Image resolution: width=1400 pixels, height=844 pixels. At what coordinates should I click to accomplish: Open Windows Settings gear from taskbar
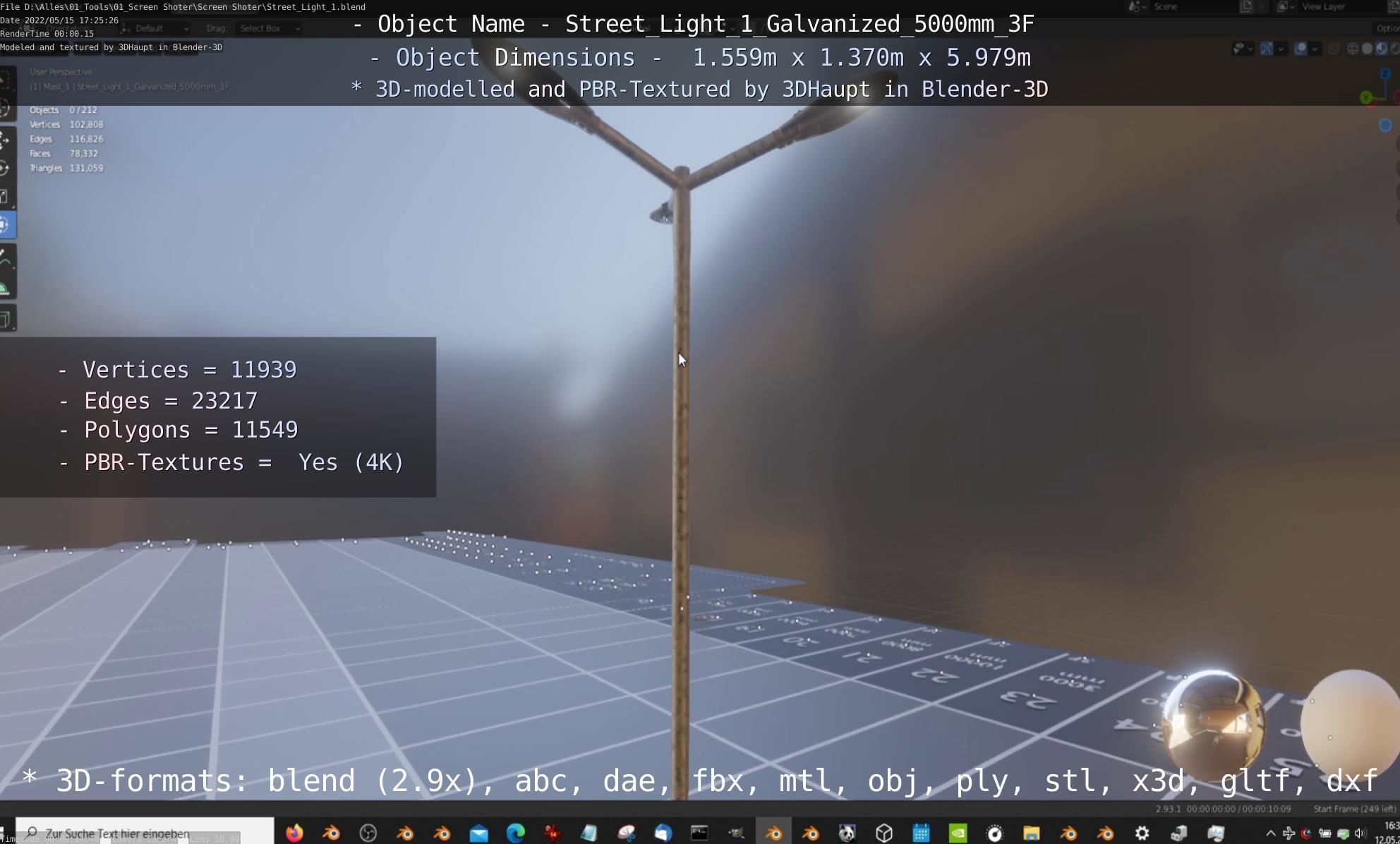[x=1142, y=833]
